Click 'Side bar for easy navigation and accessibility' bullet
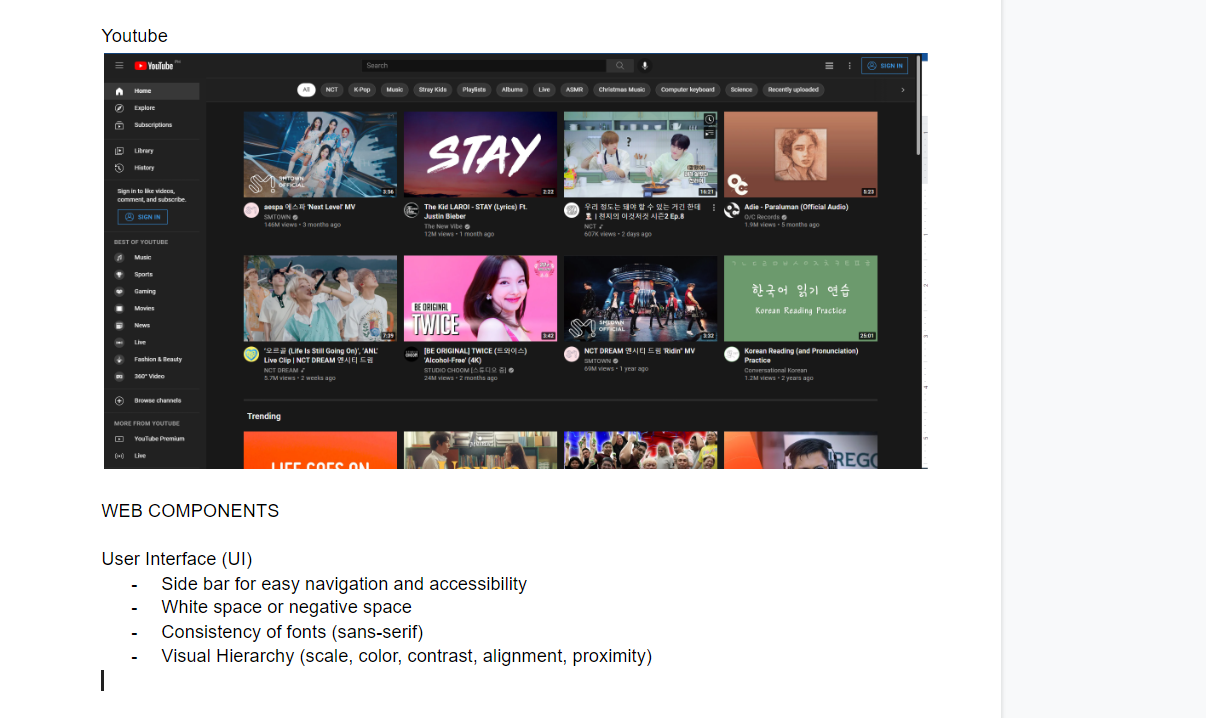This screenshot has width=1206, height=718. [344, 584]
